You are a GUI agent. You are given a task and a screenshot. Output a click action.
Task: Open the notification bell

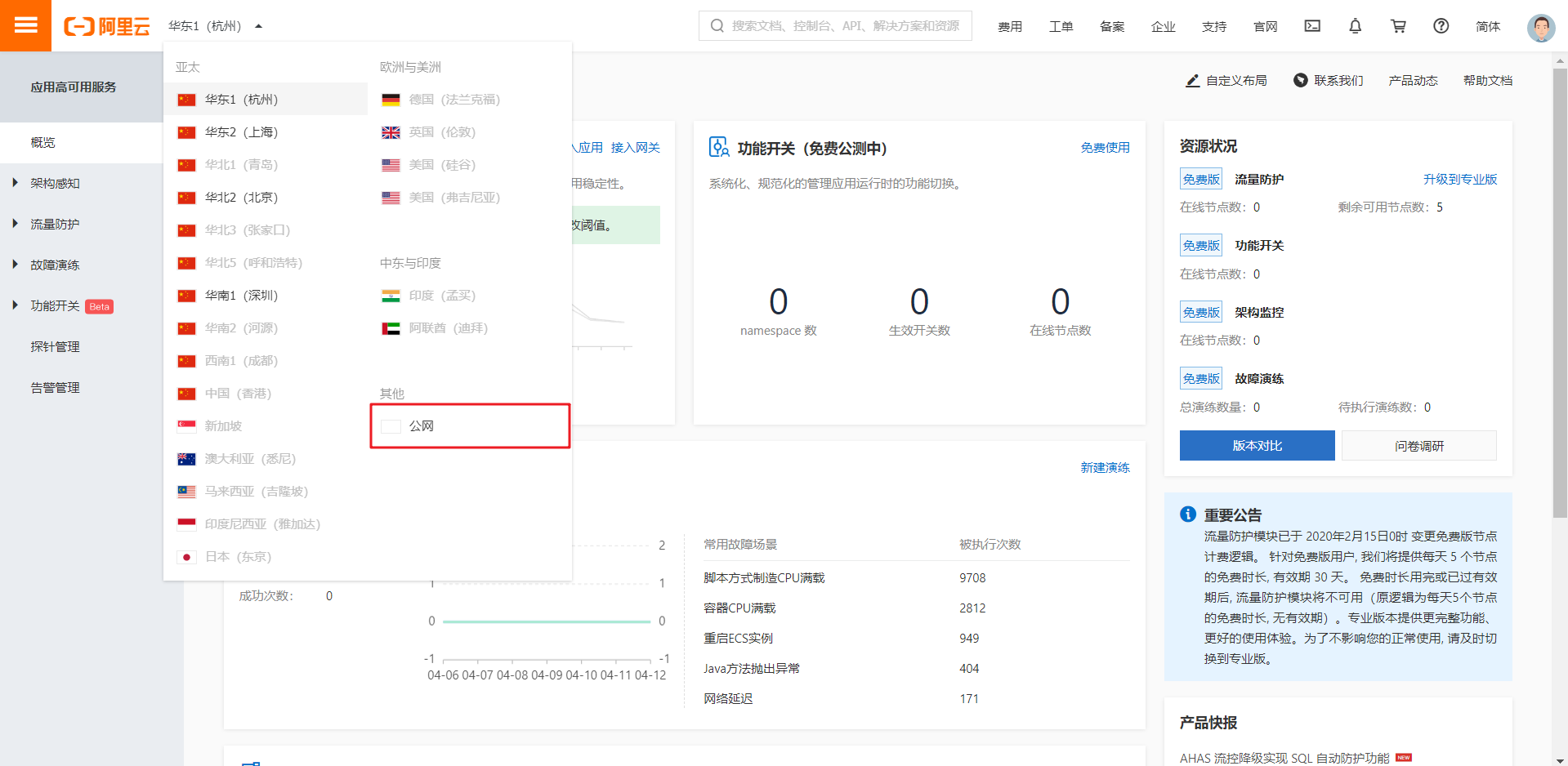1355,26
